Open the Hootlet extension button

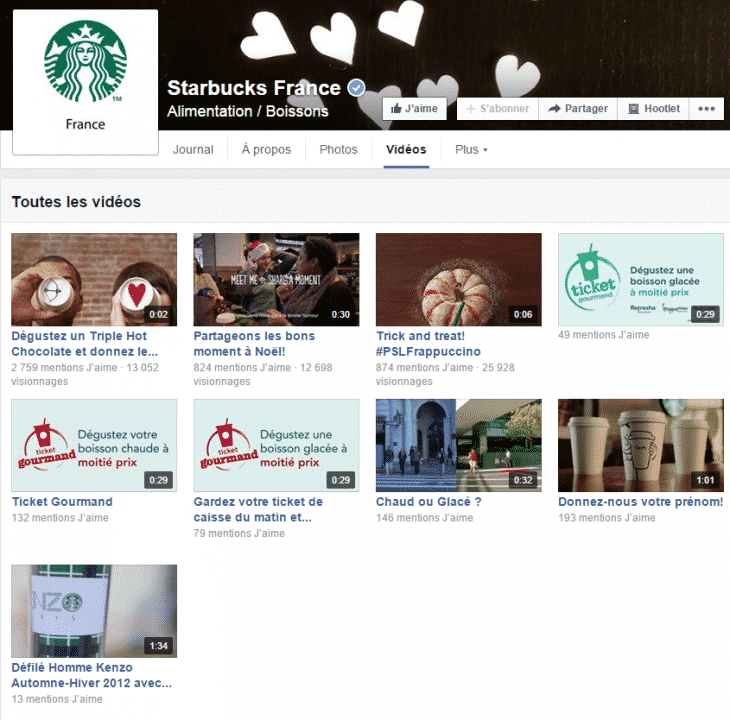[x=653, y=108]
